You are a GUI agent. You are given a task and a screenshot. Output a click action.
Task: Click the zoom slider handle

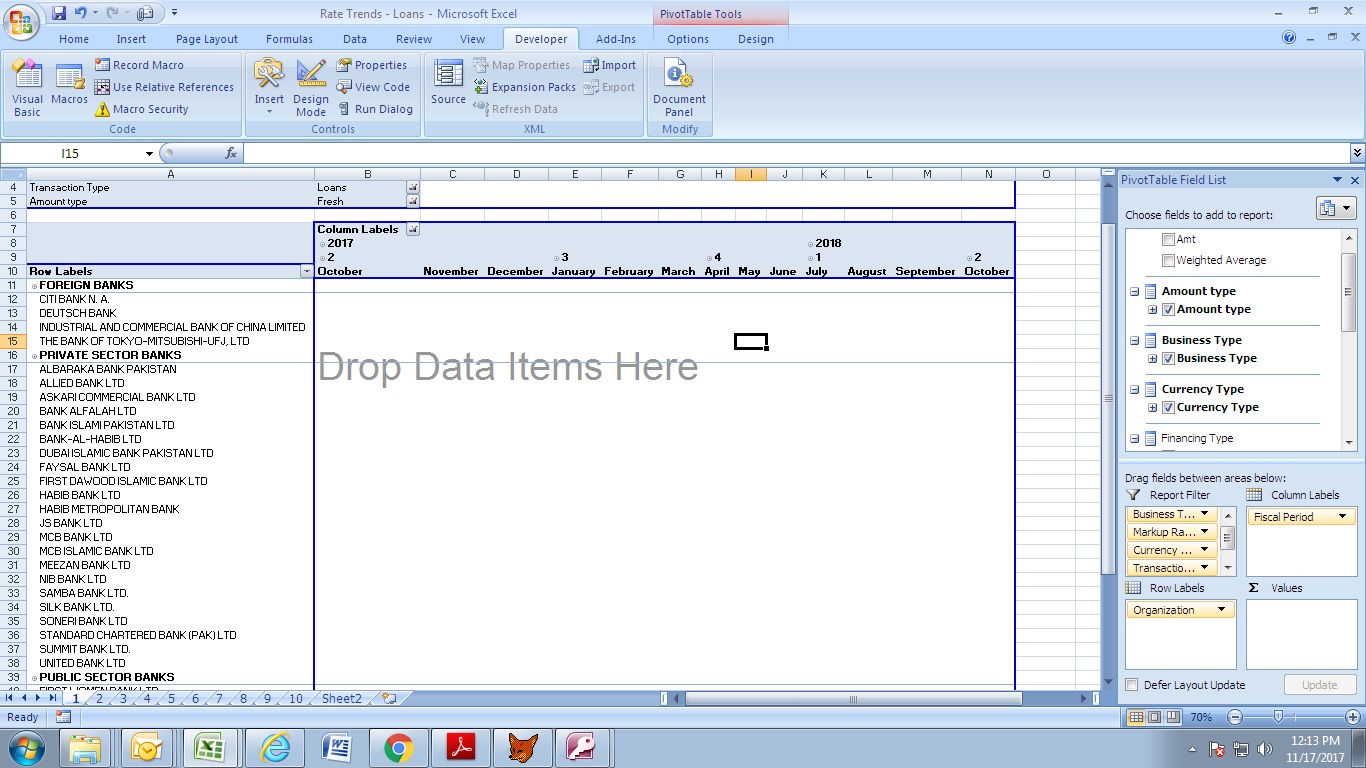[1278, 717]
